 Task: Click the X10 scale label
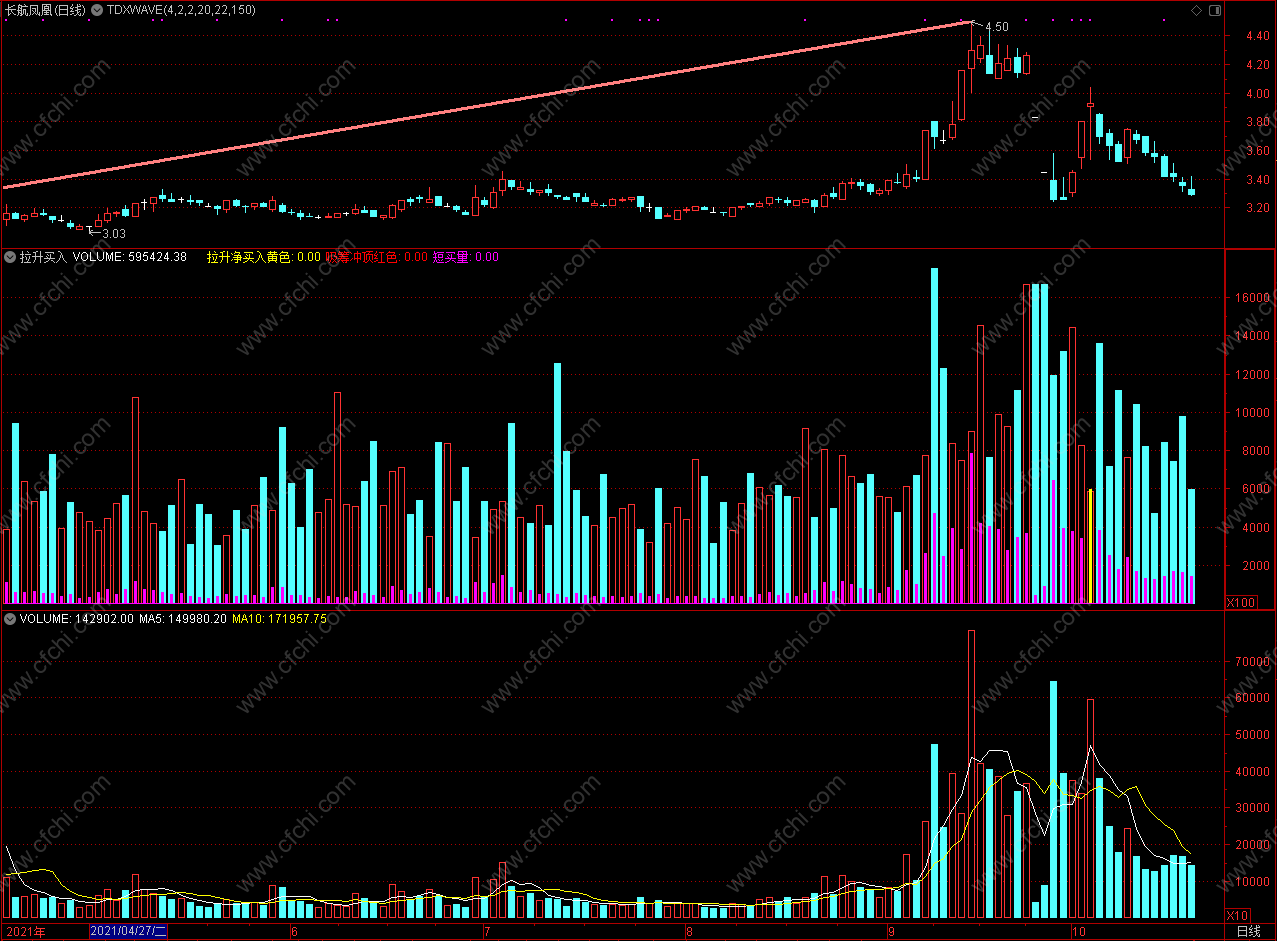(1238, 915)
